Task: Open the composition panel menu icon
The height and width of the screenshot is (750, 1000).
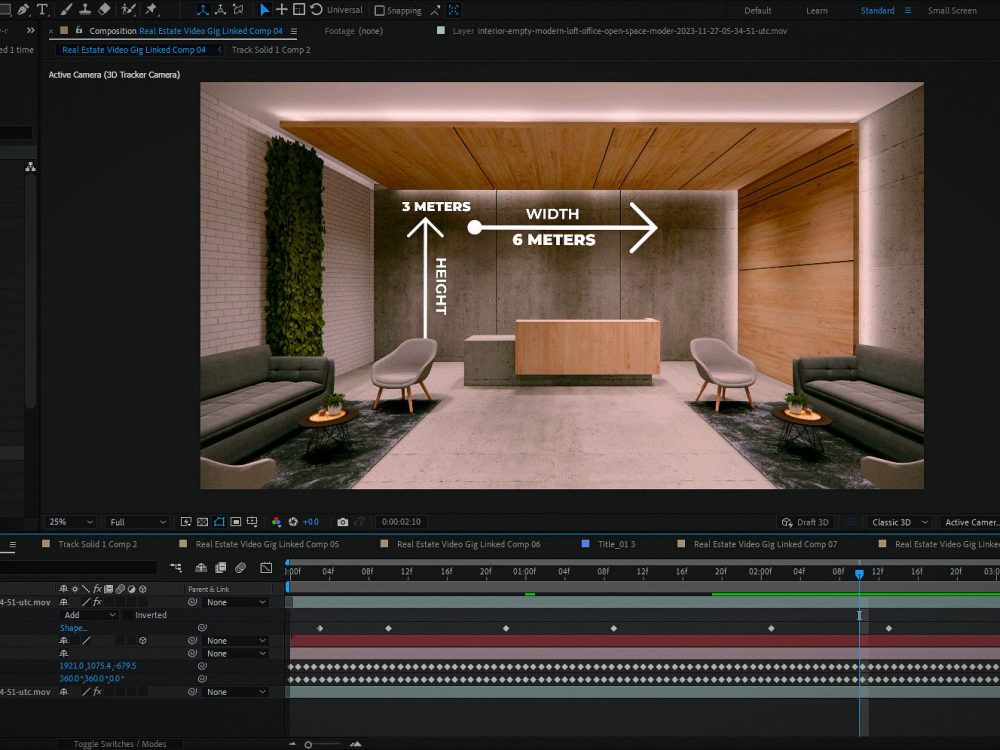Action: coord(293,31)
